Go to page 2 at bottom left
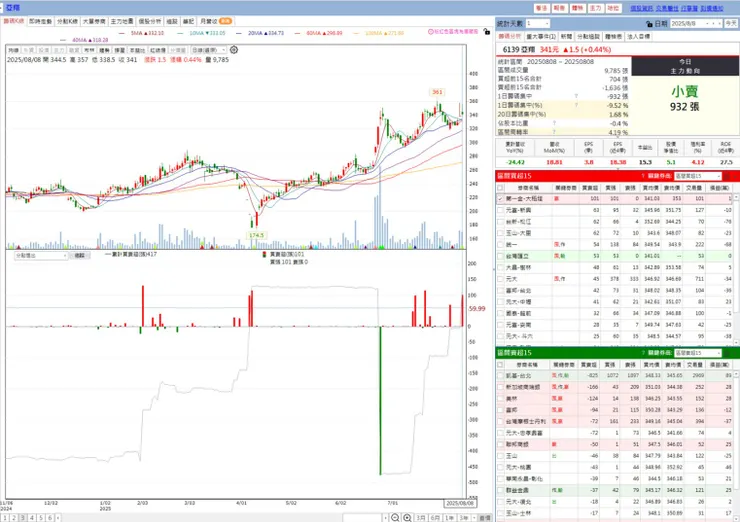 14,518
